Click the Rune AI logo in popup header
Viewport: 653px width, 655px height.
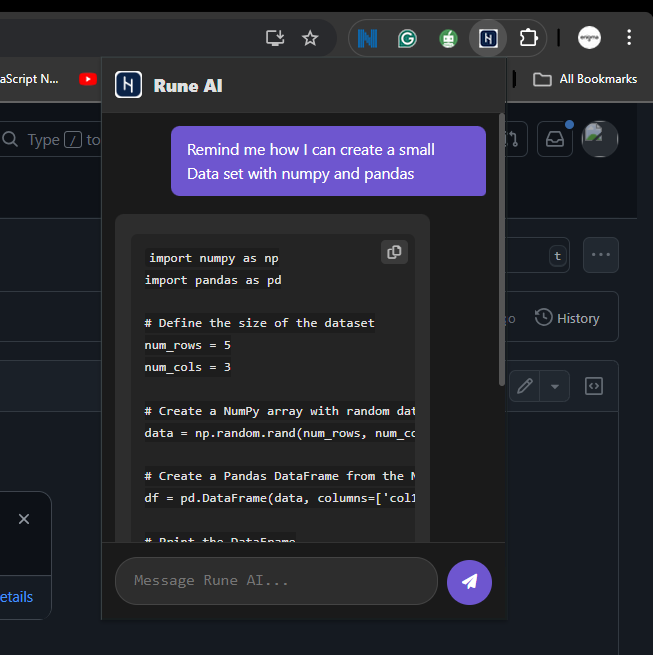click(x=128, y=85)
